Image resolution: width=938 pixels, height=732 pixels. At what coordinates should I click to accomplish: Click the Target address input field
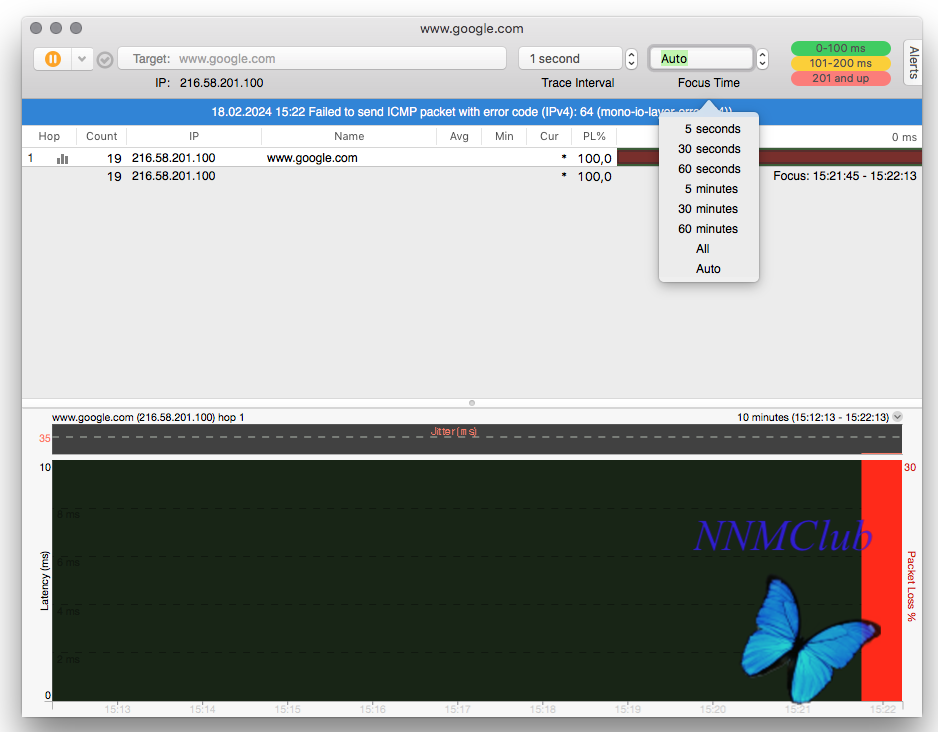tap(312, 59)
